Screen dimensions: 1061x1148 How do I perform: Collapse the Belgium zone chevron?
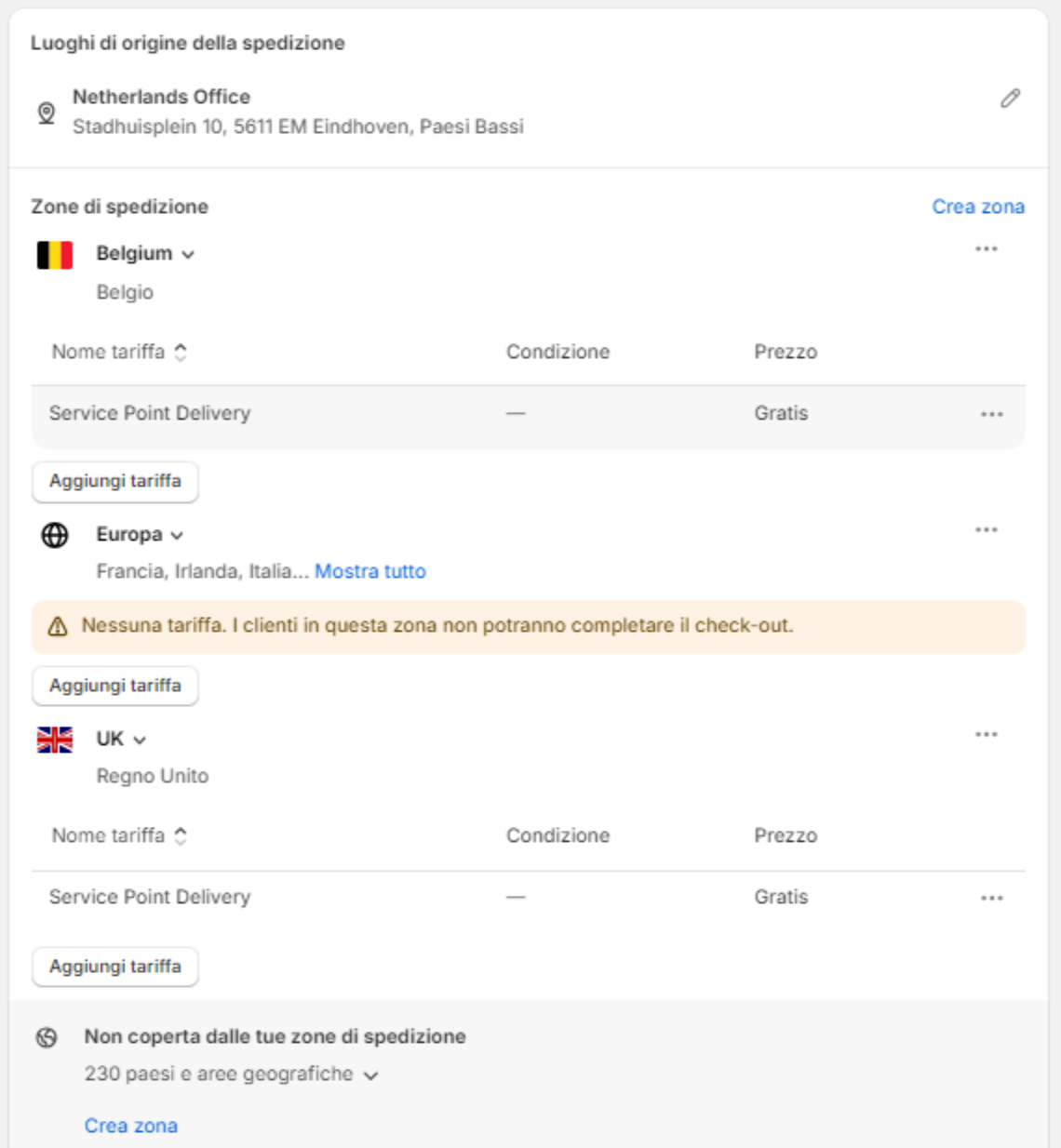tap(188, 255)
